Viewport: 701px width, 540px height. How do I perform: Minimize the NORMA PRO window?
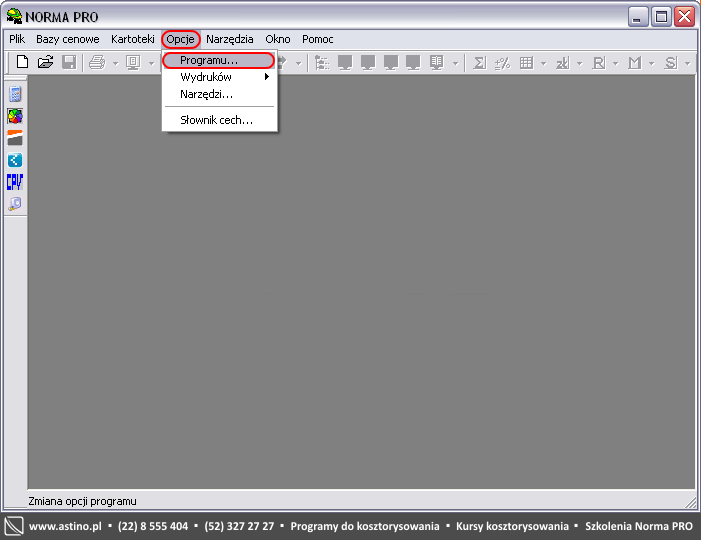(x=638, y=17)
